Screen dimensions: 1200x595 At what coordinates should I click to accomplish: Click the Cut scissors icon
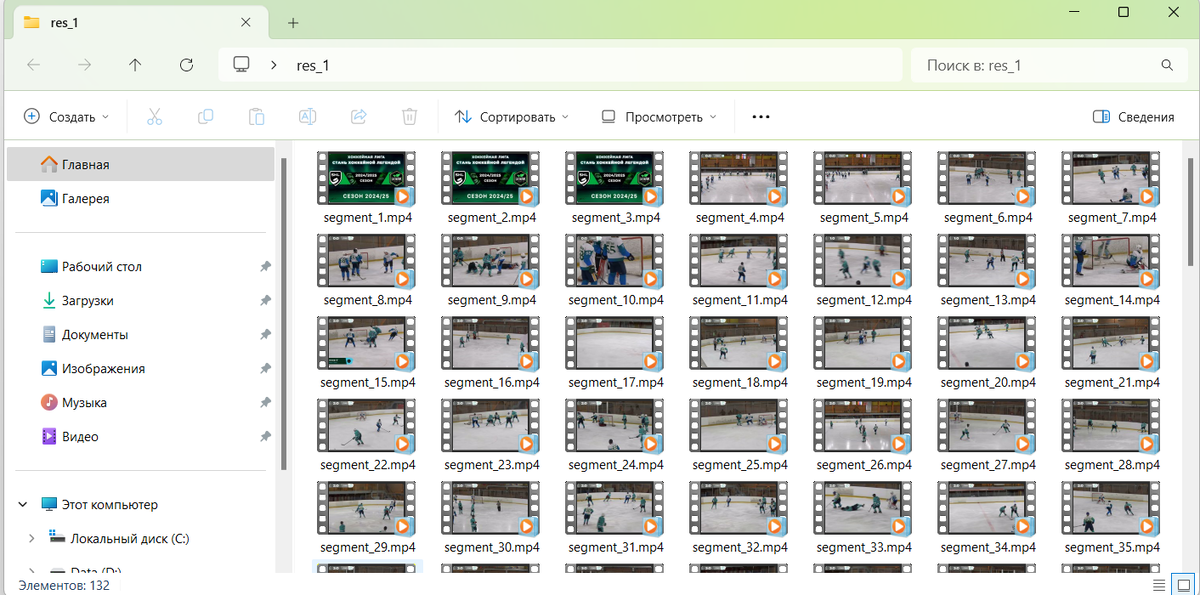[154, 117]
